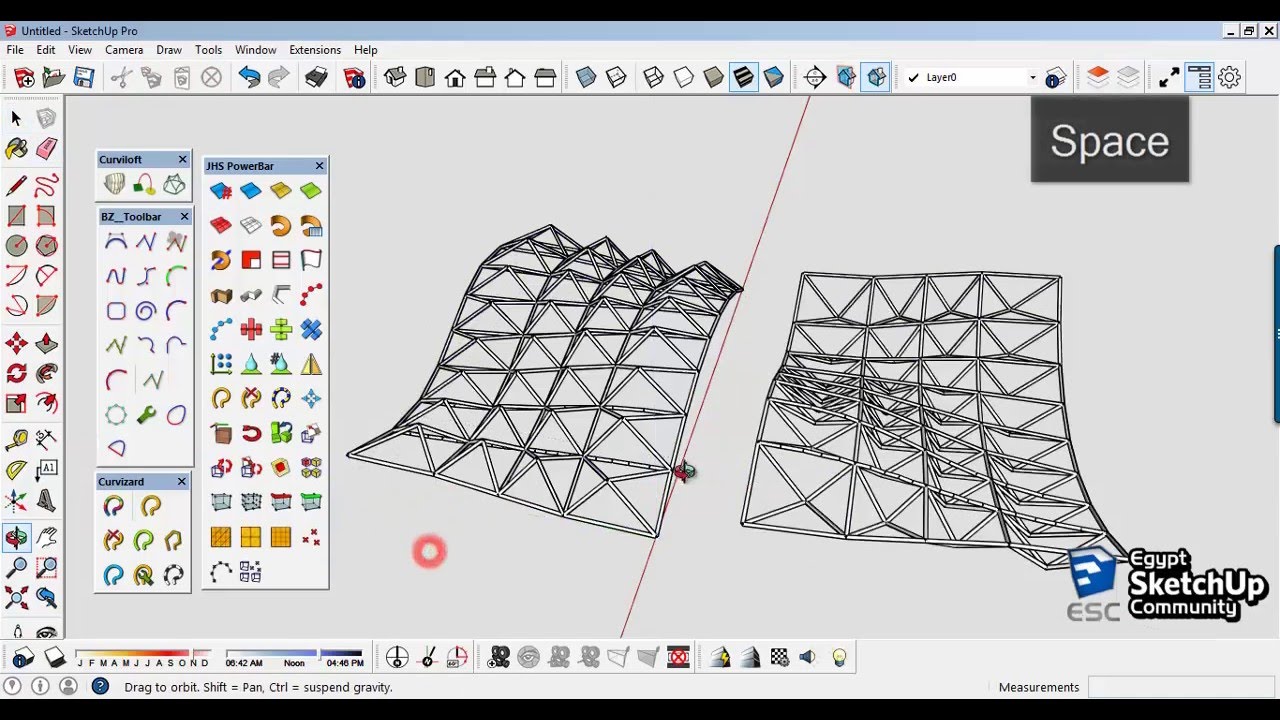Open the Layer0 layer dropdown
The height and width of the screenshot is (720, 1280).
point(1033,77)
